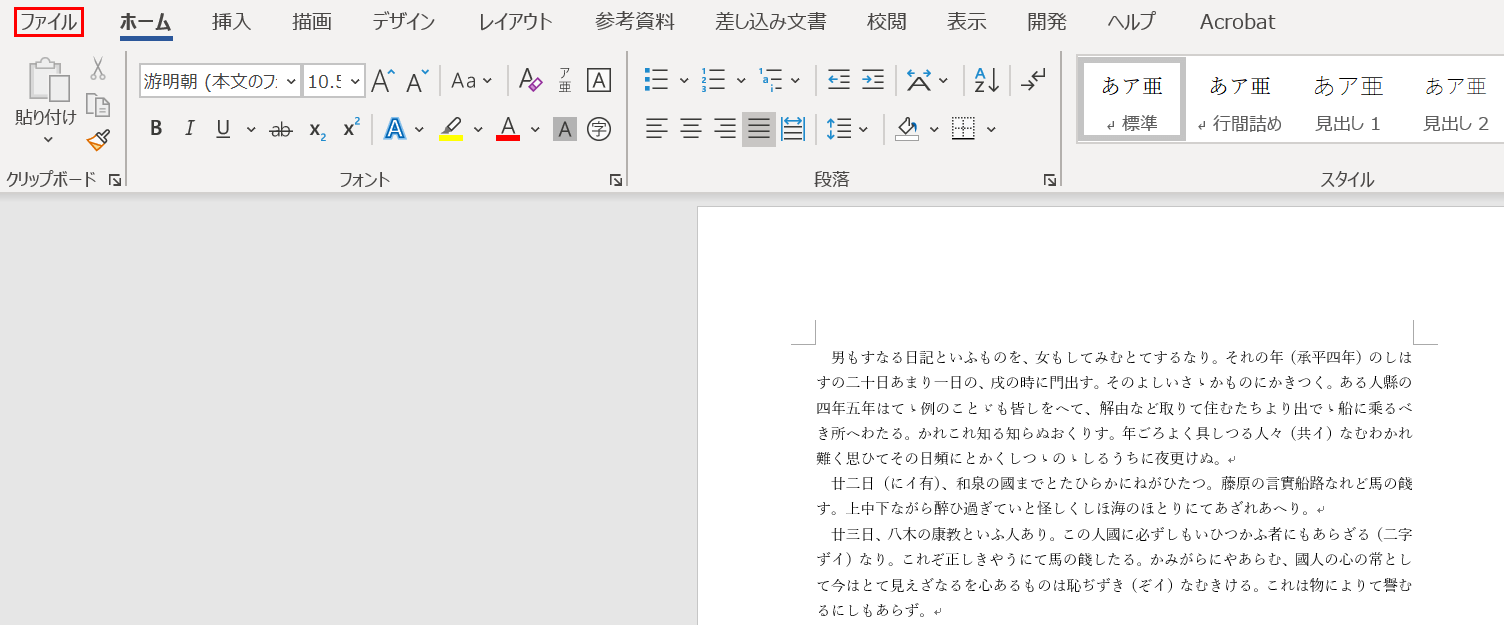Image resolution: width=1504 pixels, height=625 pixels.
Task: Open the Acrobat tab
Action: pyautogui.click(x=1237, y=22)
